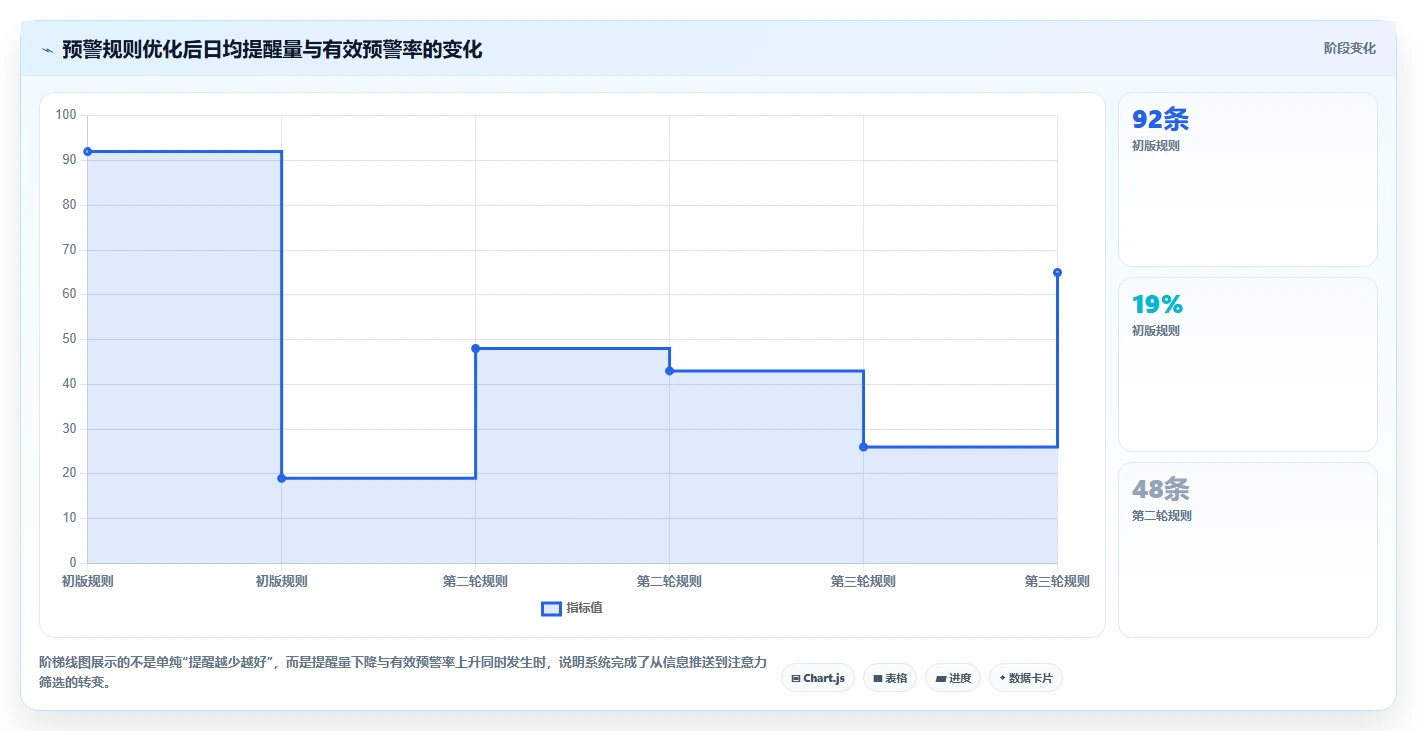The width and height of the screenshot is (1417, 731).
Task: Click the description paragraph starting with 阶梯线图展示
Action: click(403, 672)
